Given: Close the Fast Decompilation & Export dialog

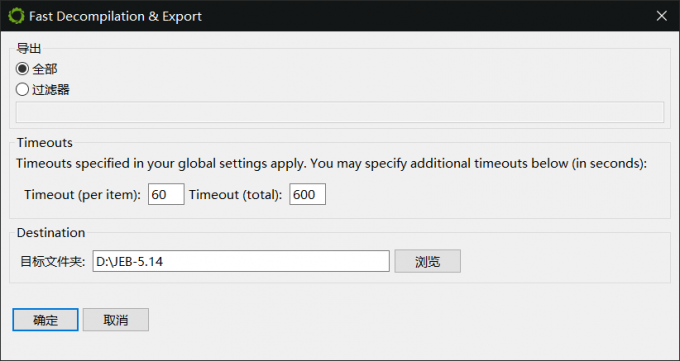Looking at the screenshot, I should coord(661,16).
